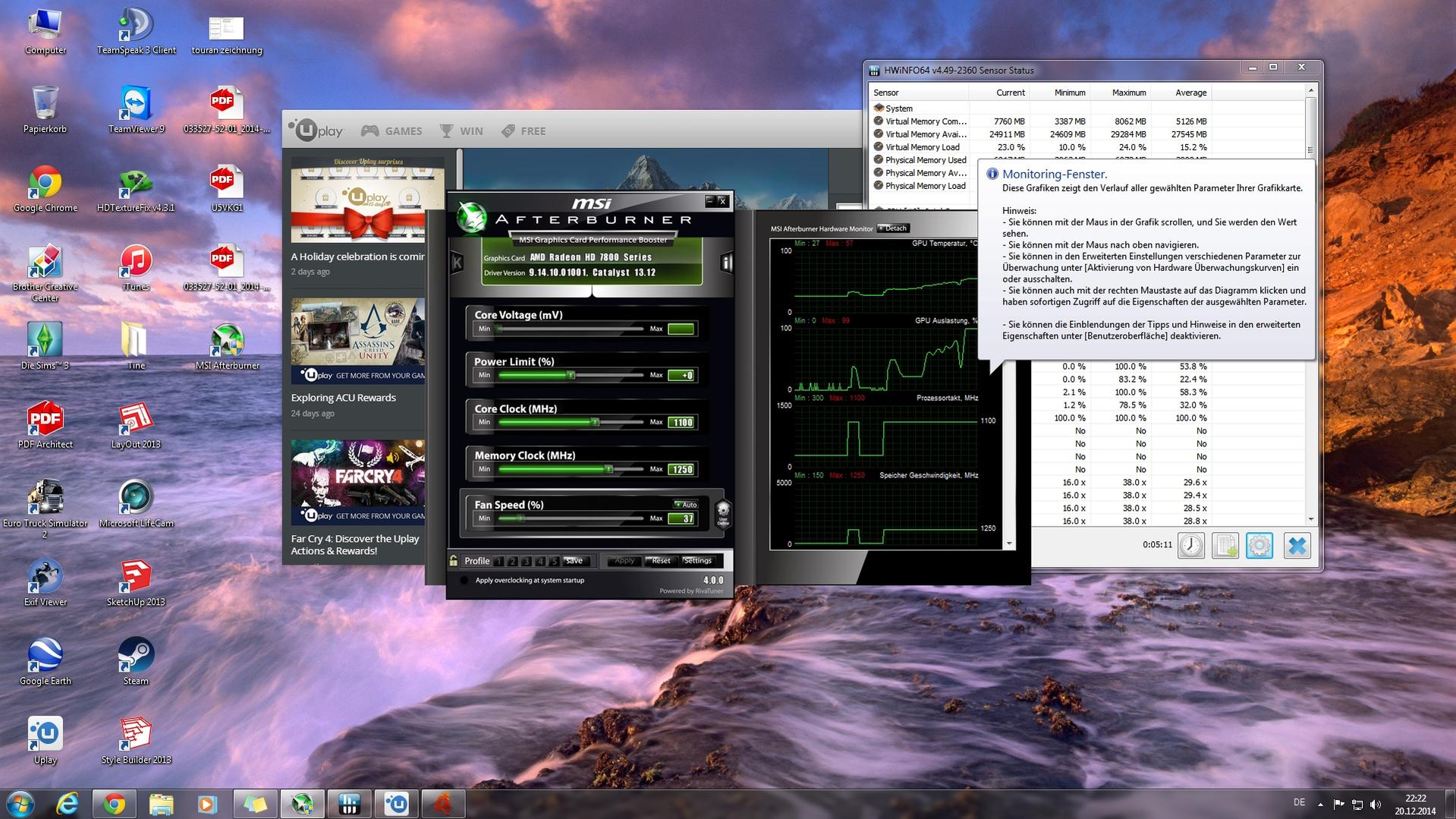Open TeamSpeak 3 Client desktop icon
The height and width of the screenshot is (819, 1456).
pyautogui.click(x=137, y=31)
